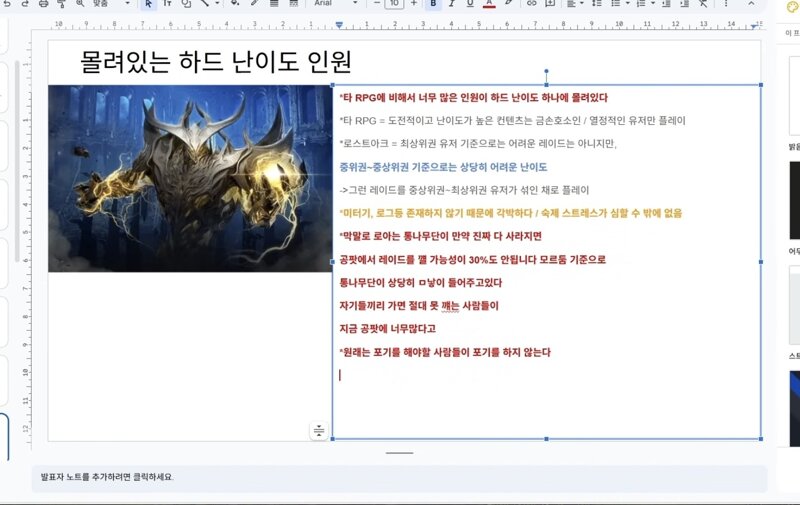The height and width of the screenshot is (505, 800).
Task: Select the line drawing tool
Action: 205,4
